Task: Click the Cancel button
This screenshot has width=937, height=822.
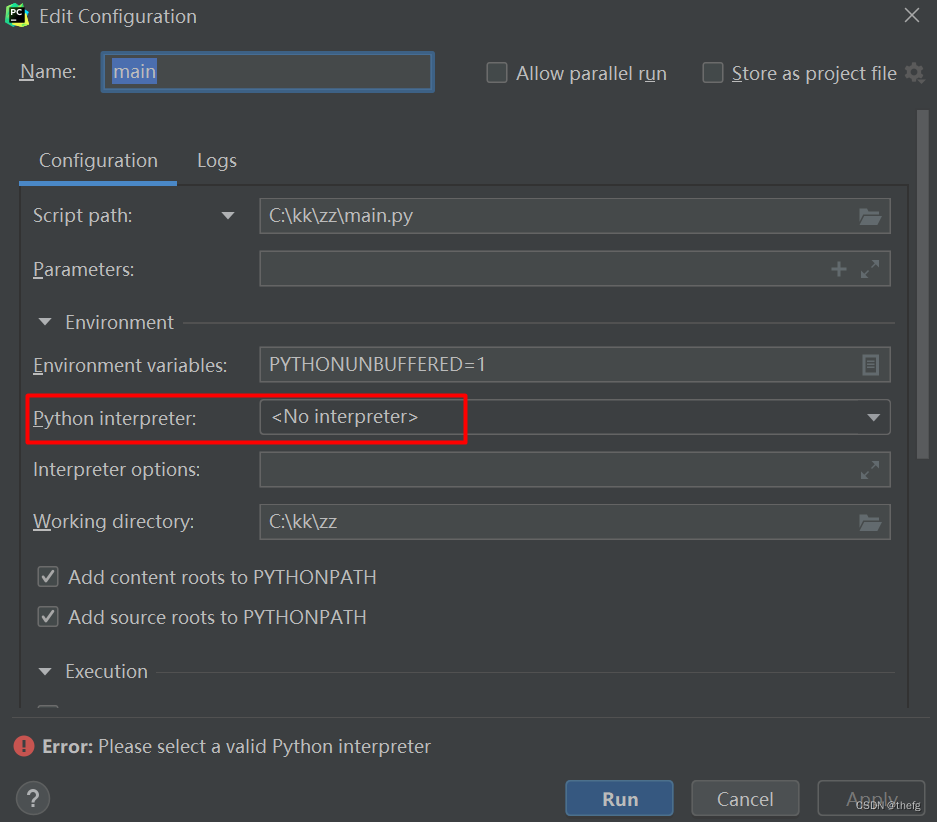Action: [x=745, y=798]
